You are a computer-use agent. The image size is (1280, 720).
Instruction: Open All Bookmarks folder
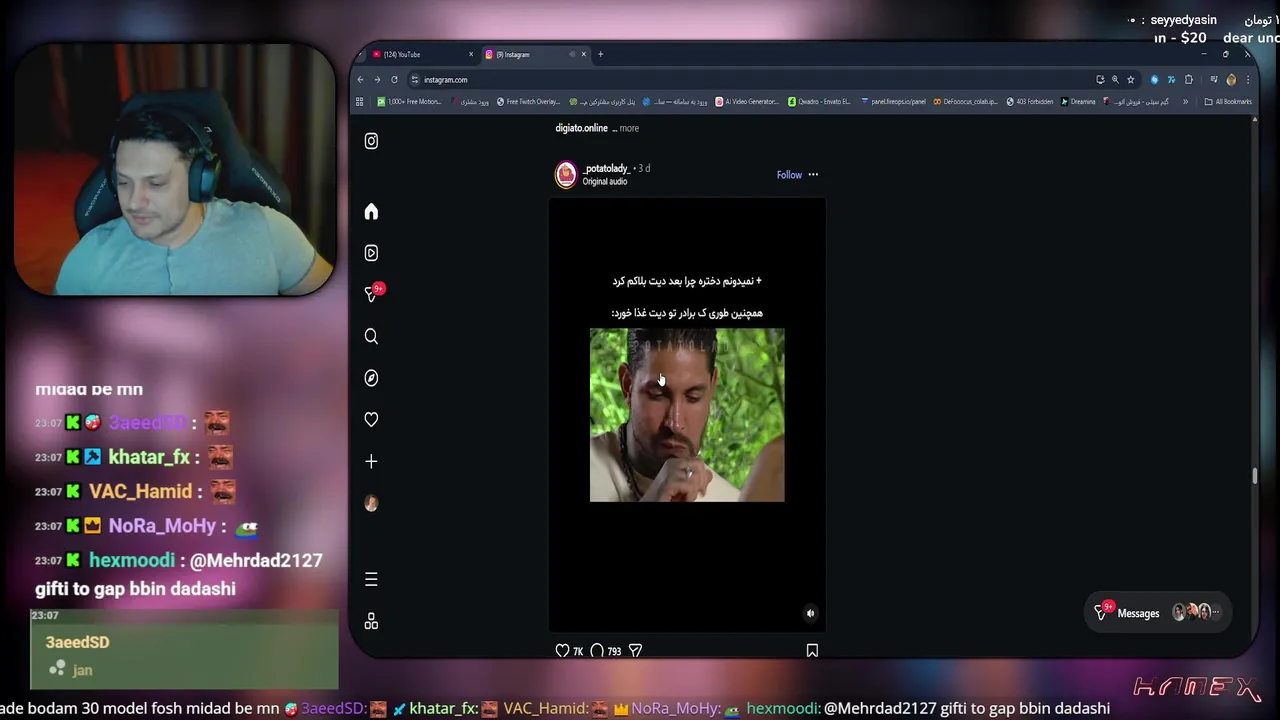1228,101
